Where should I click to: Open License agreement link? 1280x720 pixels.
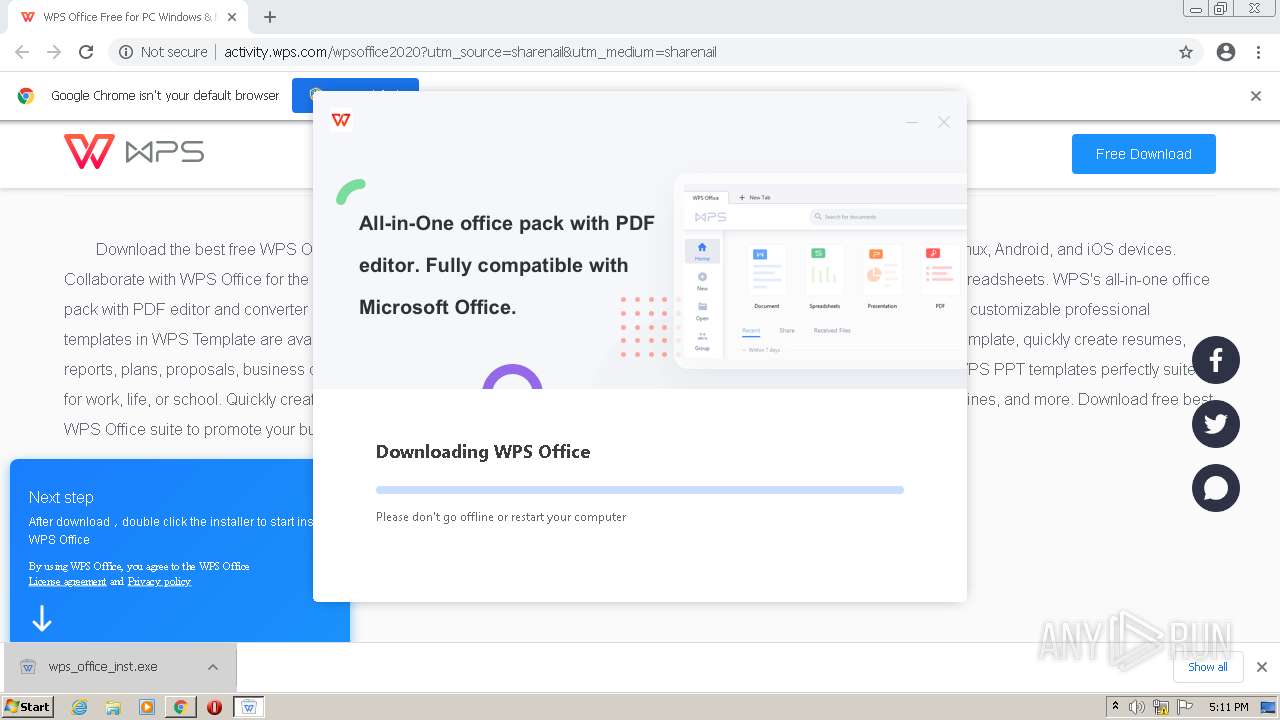(x=67, y=581)
